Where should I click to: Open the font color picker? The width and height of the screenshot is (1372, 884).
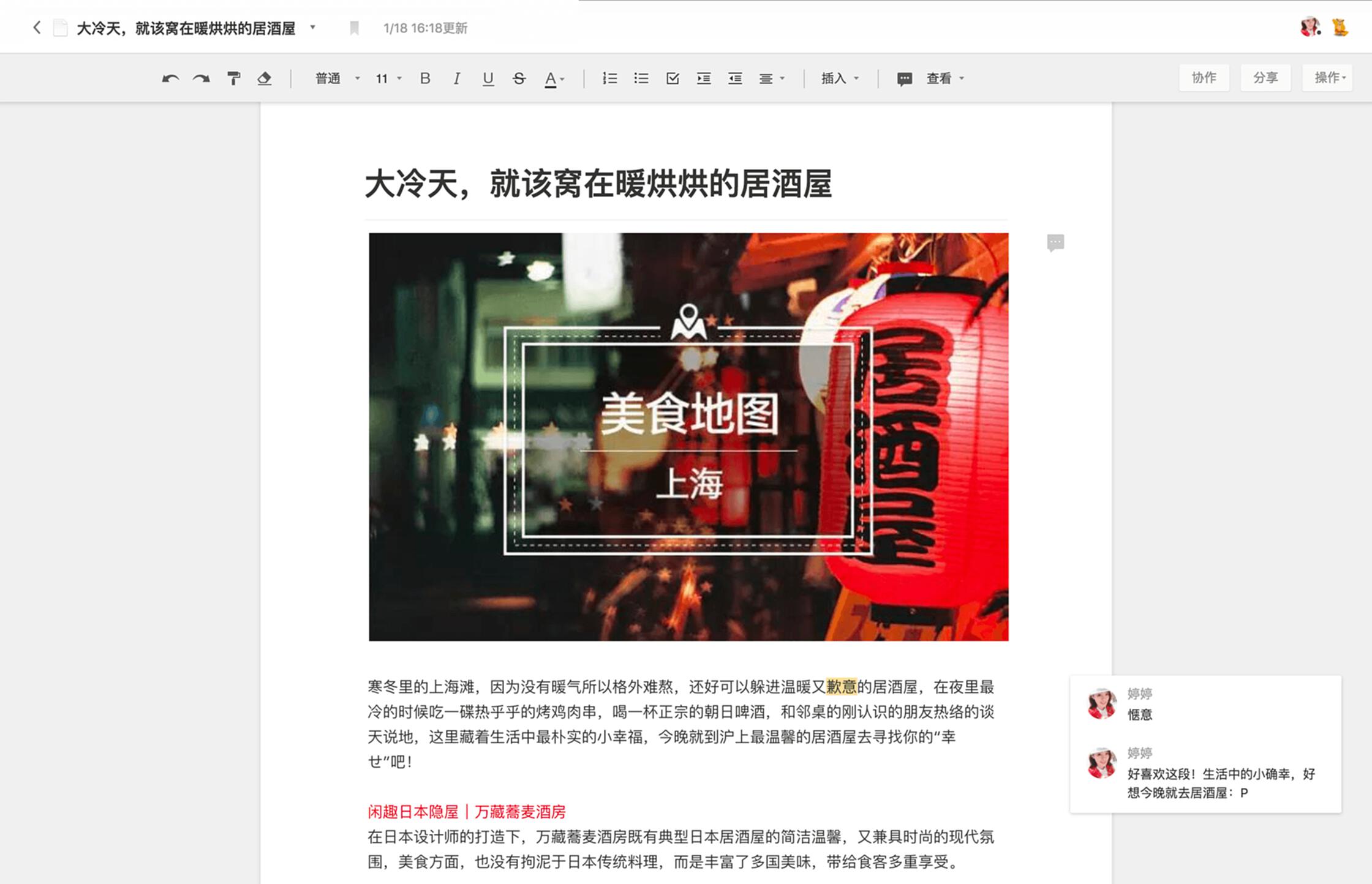point(554,78)
